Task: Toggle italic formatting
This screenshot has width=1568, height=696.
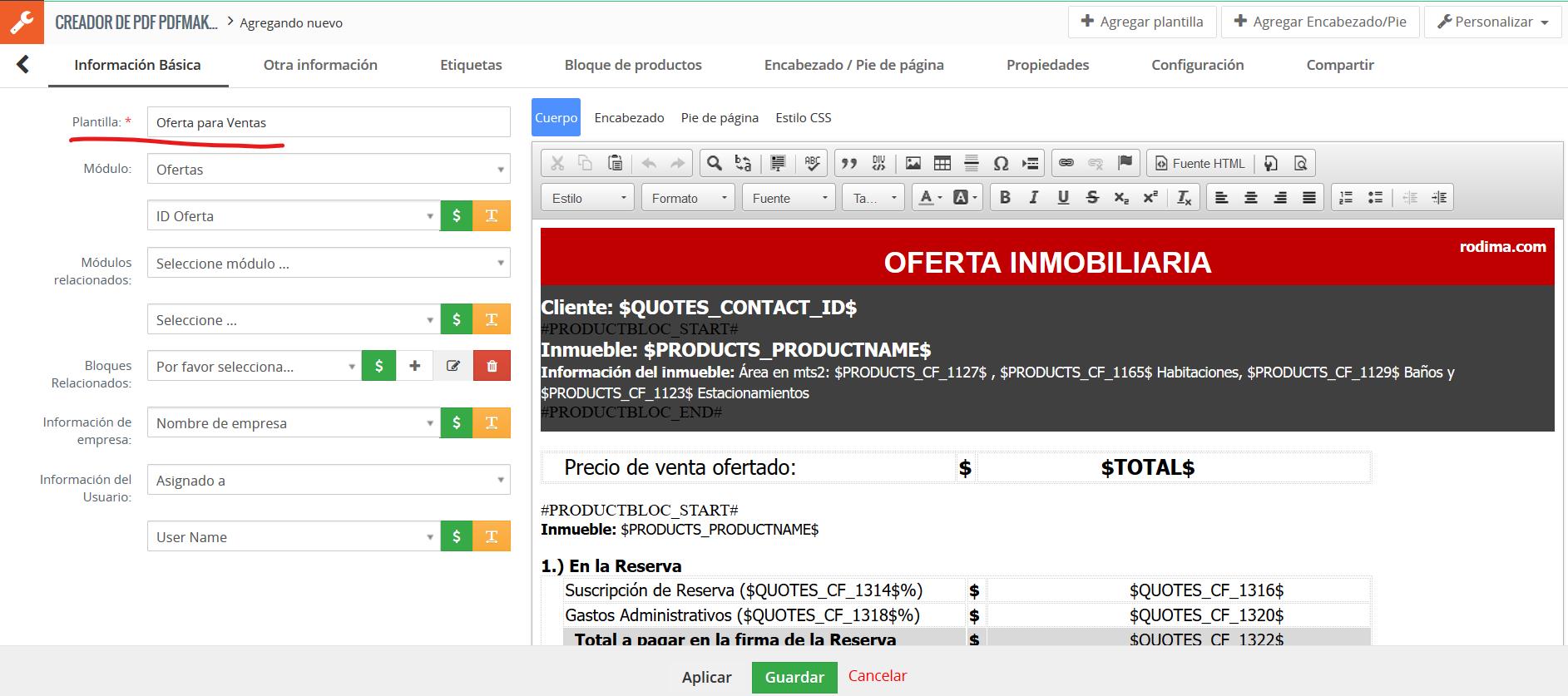Action: pos(1033,198)
